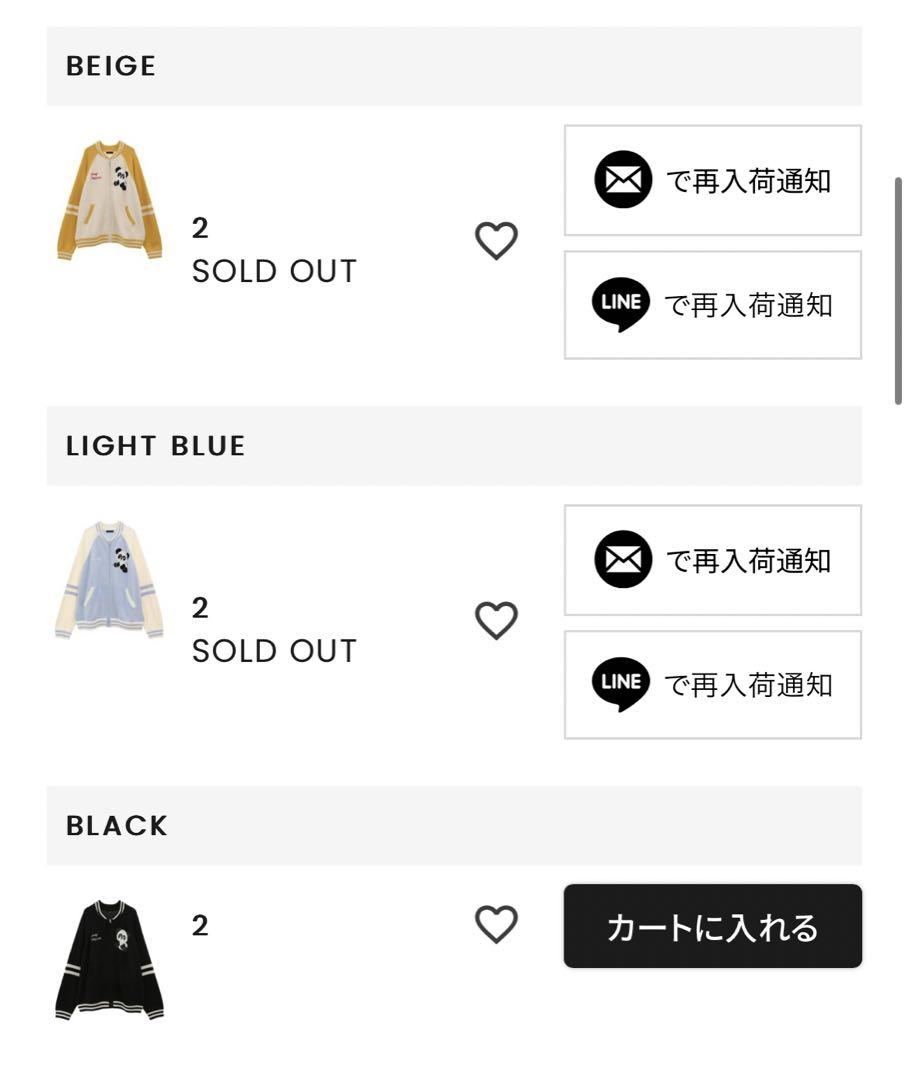Toggle the heart for the LIGHT BLUE jacket

click(496, 621)
